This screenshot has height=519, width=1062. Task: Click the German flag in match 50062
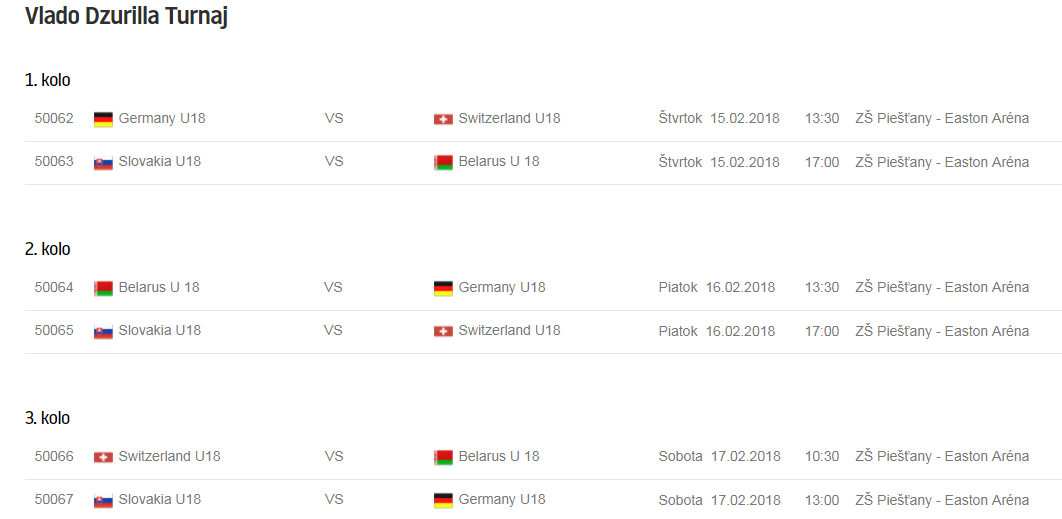[x=103, y=119]
